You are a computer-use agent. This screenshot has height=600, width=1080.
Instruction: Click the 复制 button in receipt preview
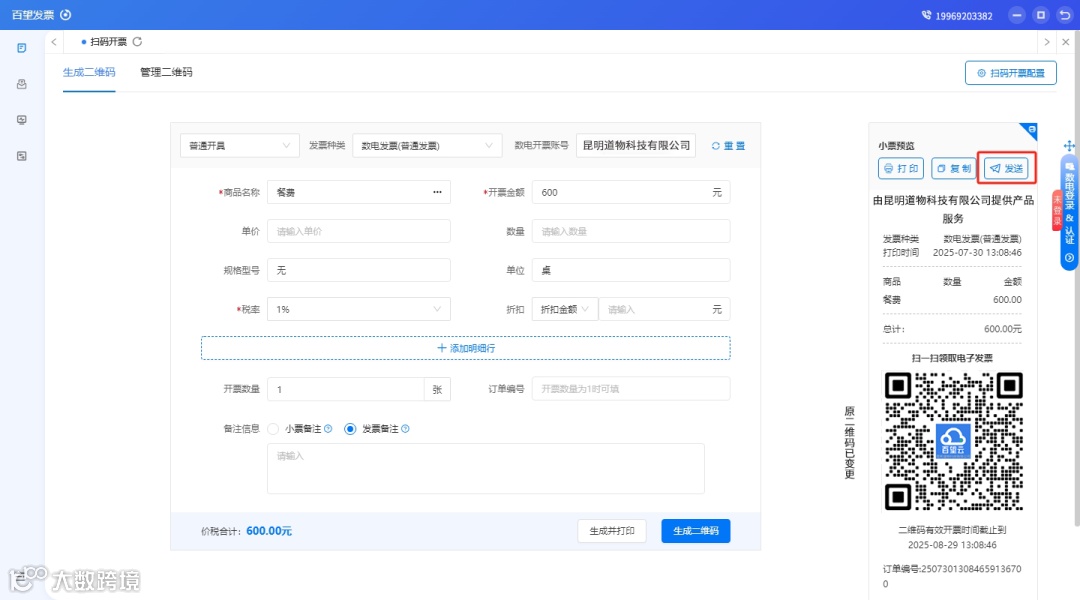click(954, 168)
